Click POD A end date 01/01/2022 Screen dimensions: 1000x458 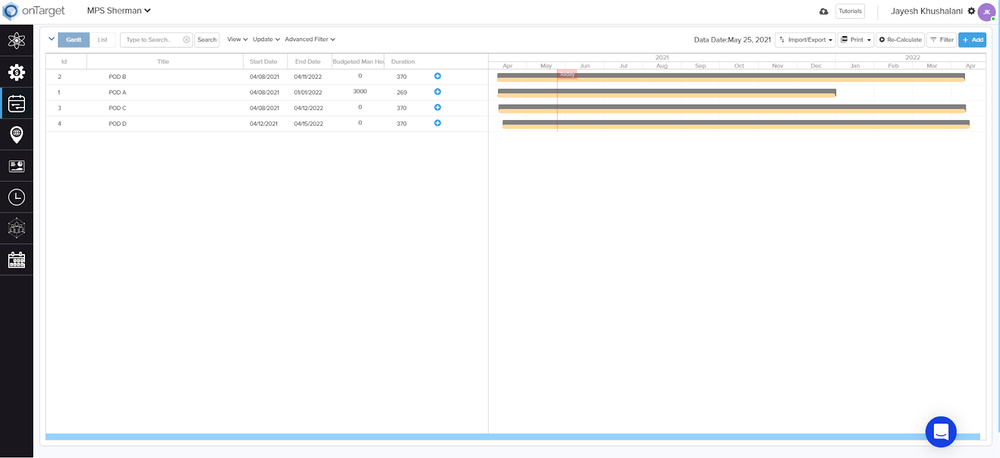click(309, 92)
